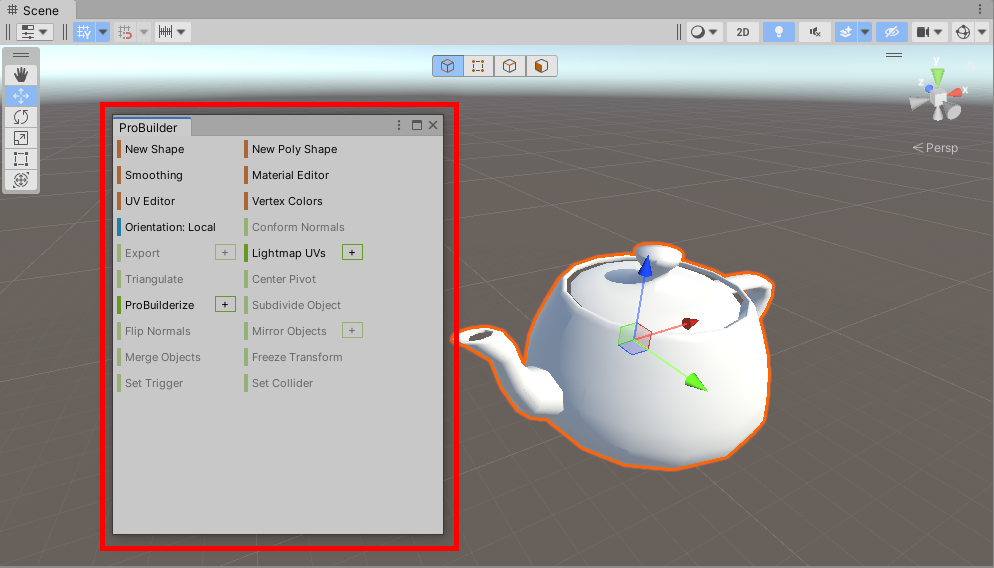Open the Smoothing editor
This screenshot has width=994, height=568.
click(x=153, y=175)
